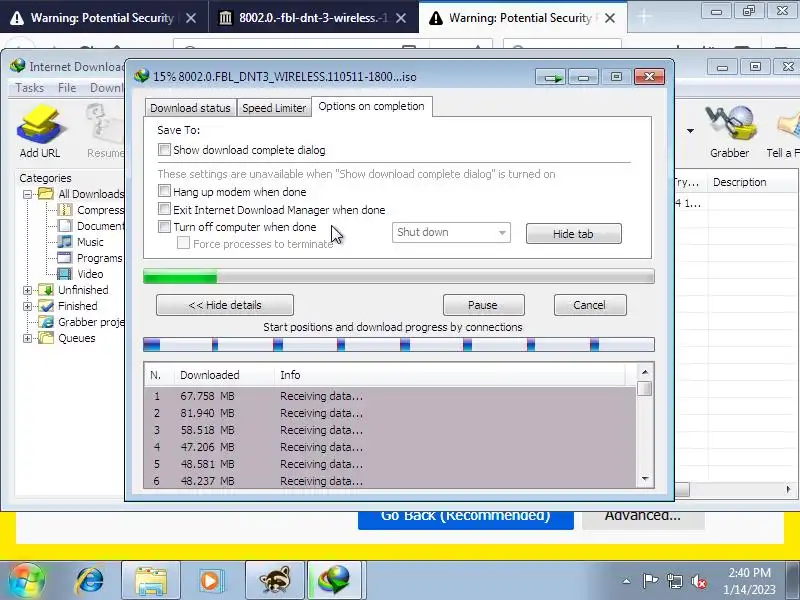Switch to Download status tab
Image resolution: width=800 pixels, height=600 pixels.
[x=190, y=108]
